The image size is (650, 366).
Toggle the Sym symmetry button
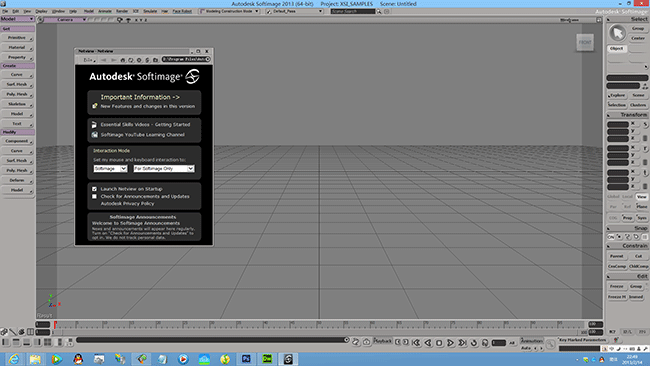point(642,218)
